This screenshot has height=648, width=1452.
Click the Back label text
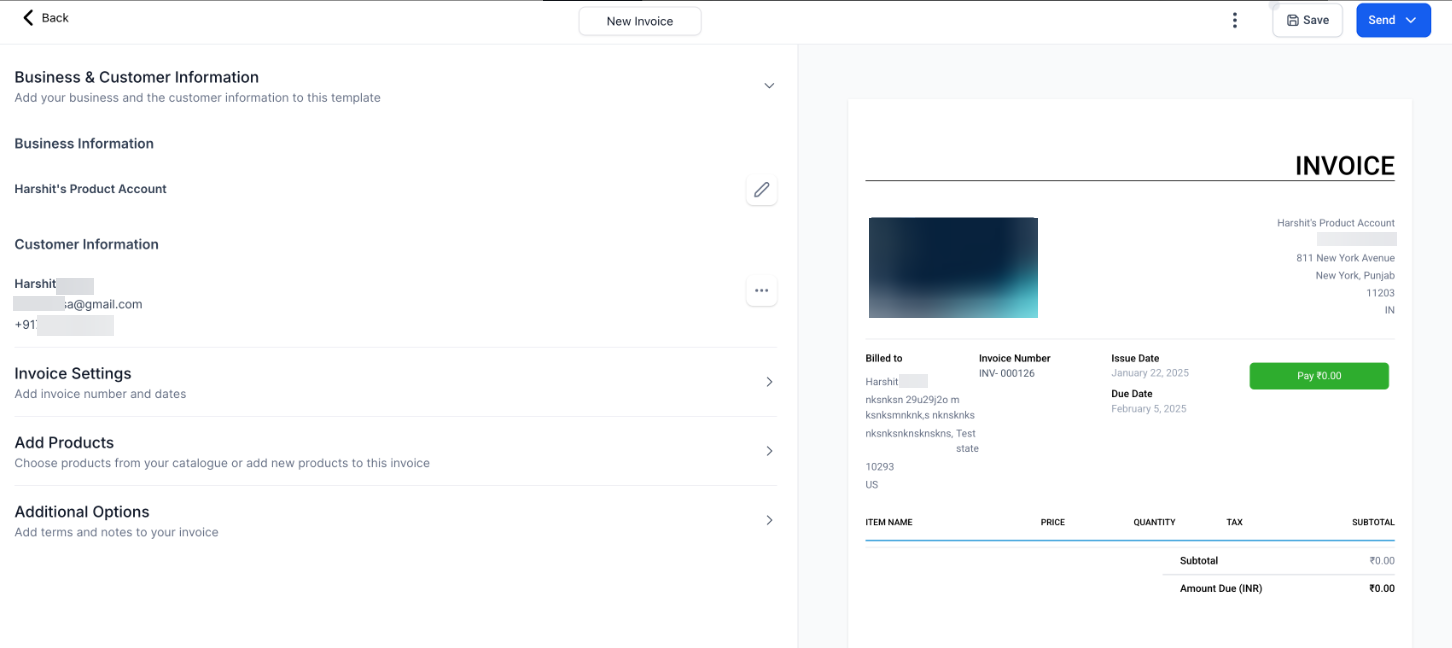(55, 18)
